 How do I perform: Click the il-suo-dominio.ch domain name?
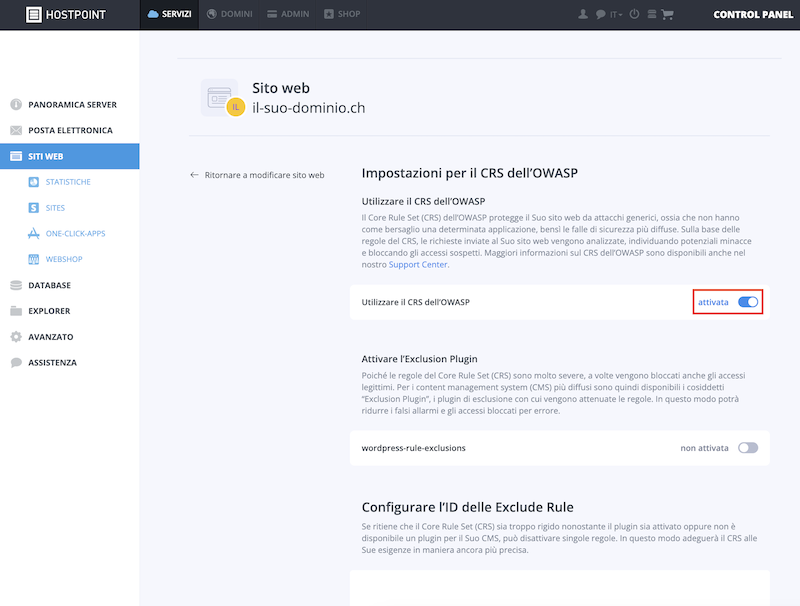pos(309,108)
